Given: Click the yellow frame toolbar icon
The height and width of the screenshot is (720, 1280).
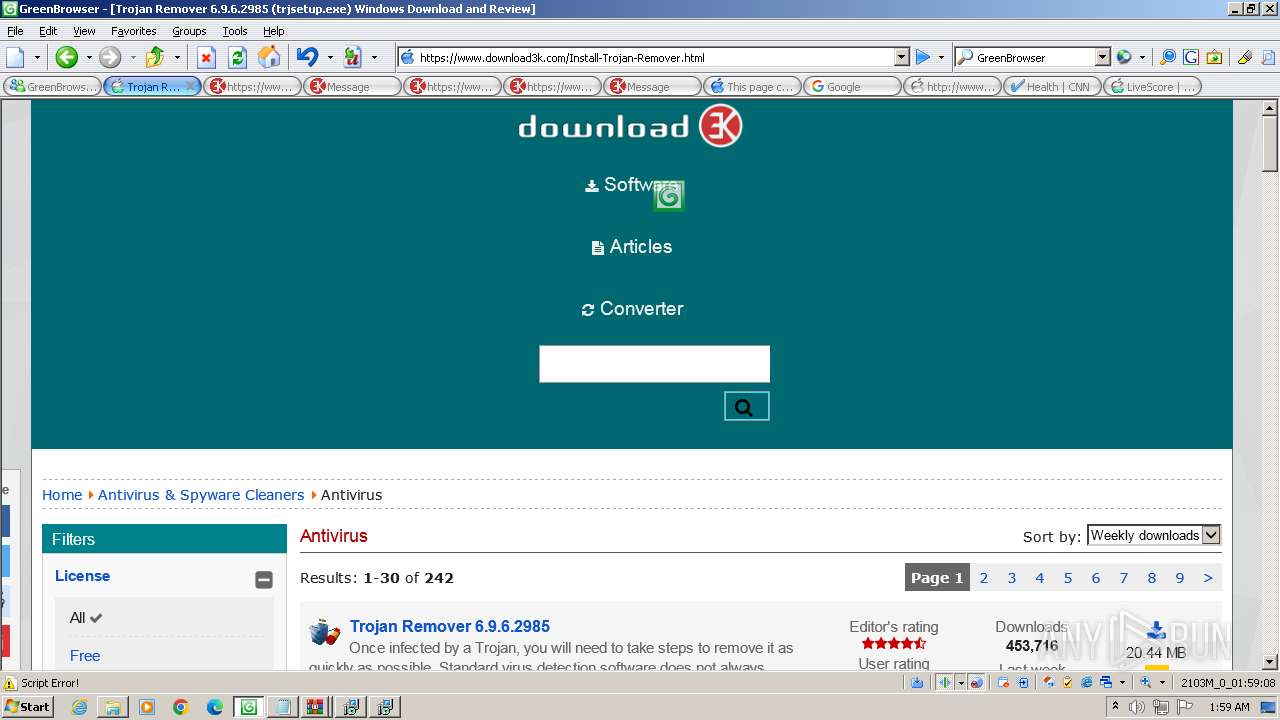Looking at the screenshot, I should [1214, 57].
